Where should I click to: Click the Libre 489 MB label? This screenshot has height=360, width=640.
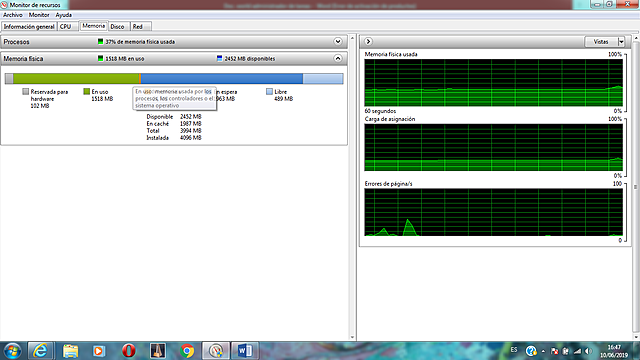284,95
